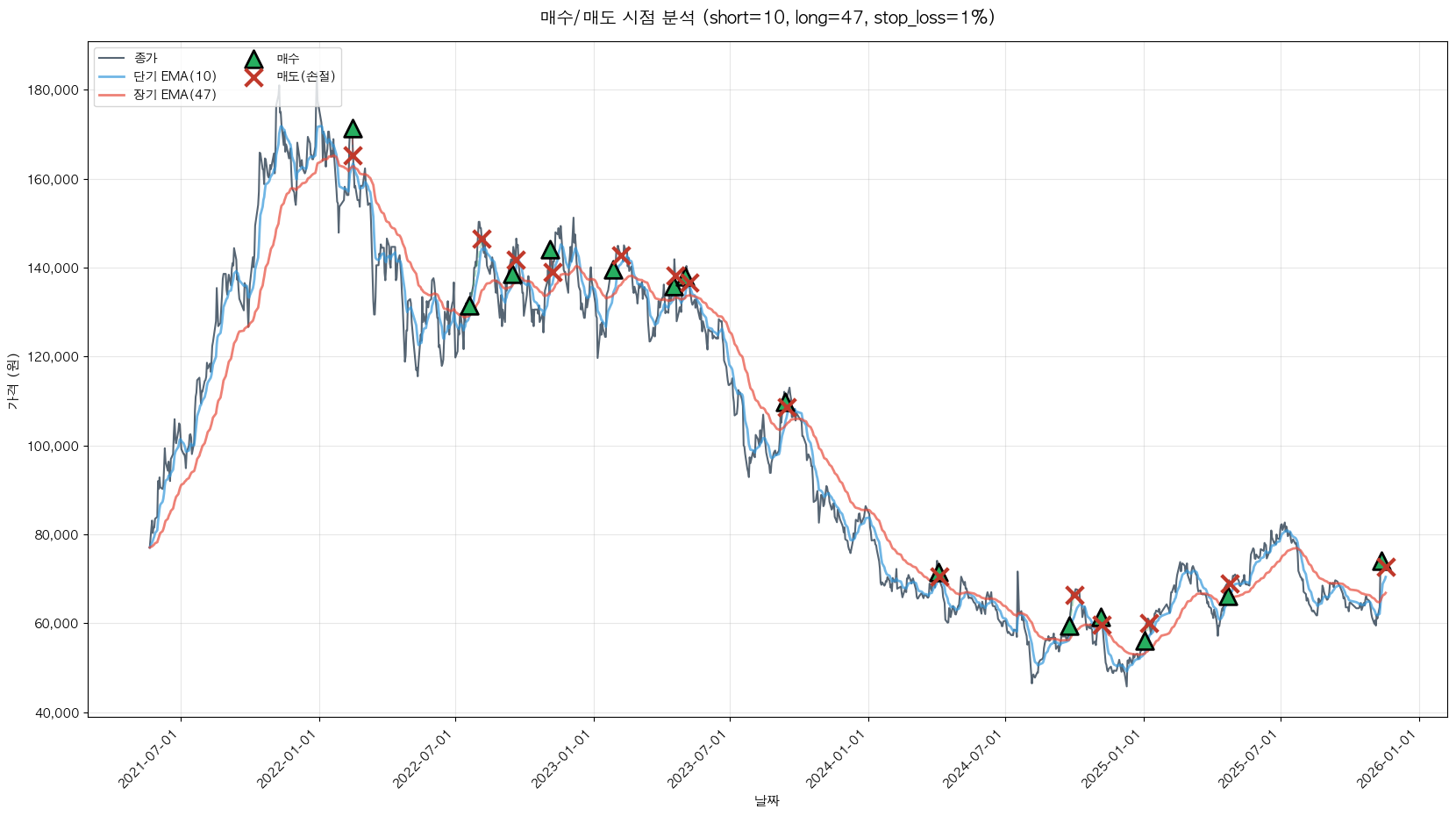Click the chart title at the top
The width and height of the screenshot is (1456, 816).
(767, 18)
